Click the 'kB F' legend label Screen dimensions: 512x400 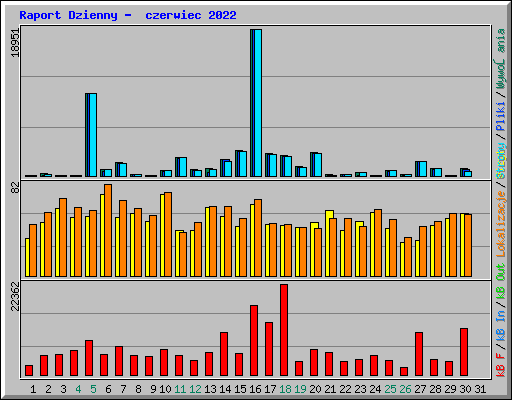click(501, 364)
